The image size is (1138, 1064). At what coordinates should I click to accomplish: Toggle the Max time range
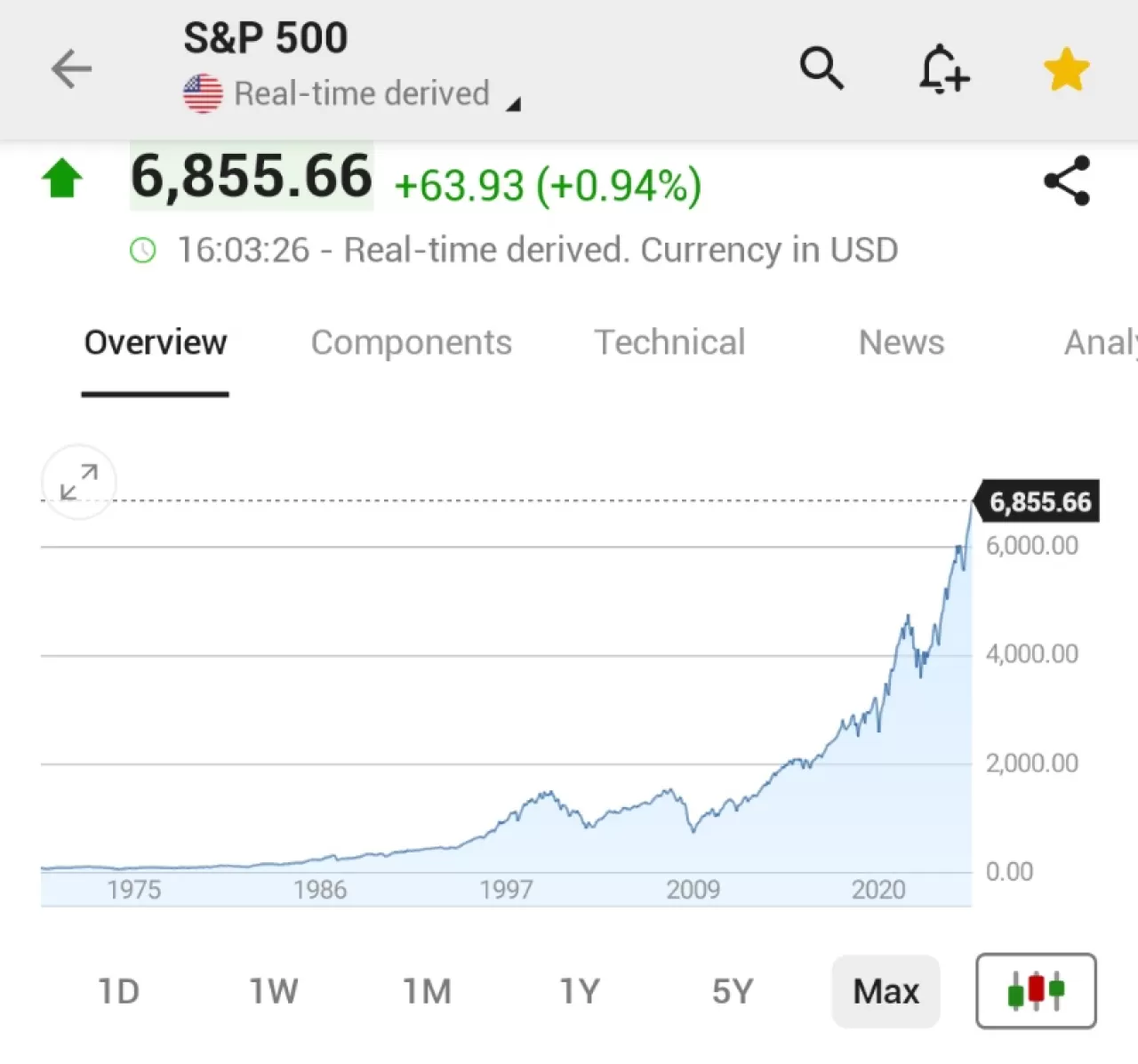pyautogui.click(x=886, y=990)
